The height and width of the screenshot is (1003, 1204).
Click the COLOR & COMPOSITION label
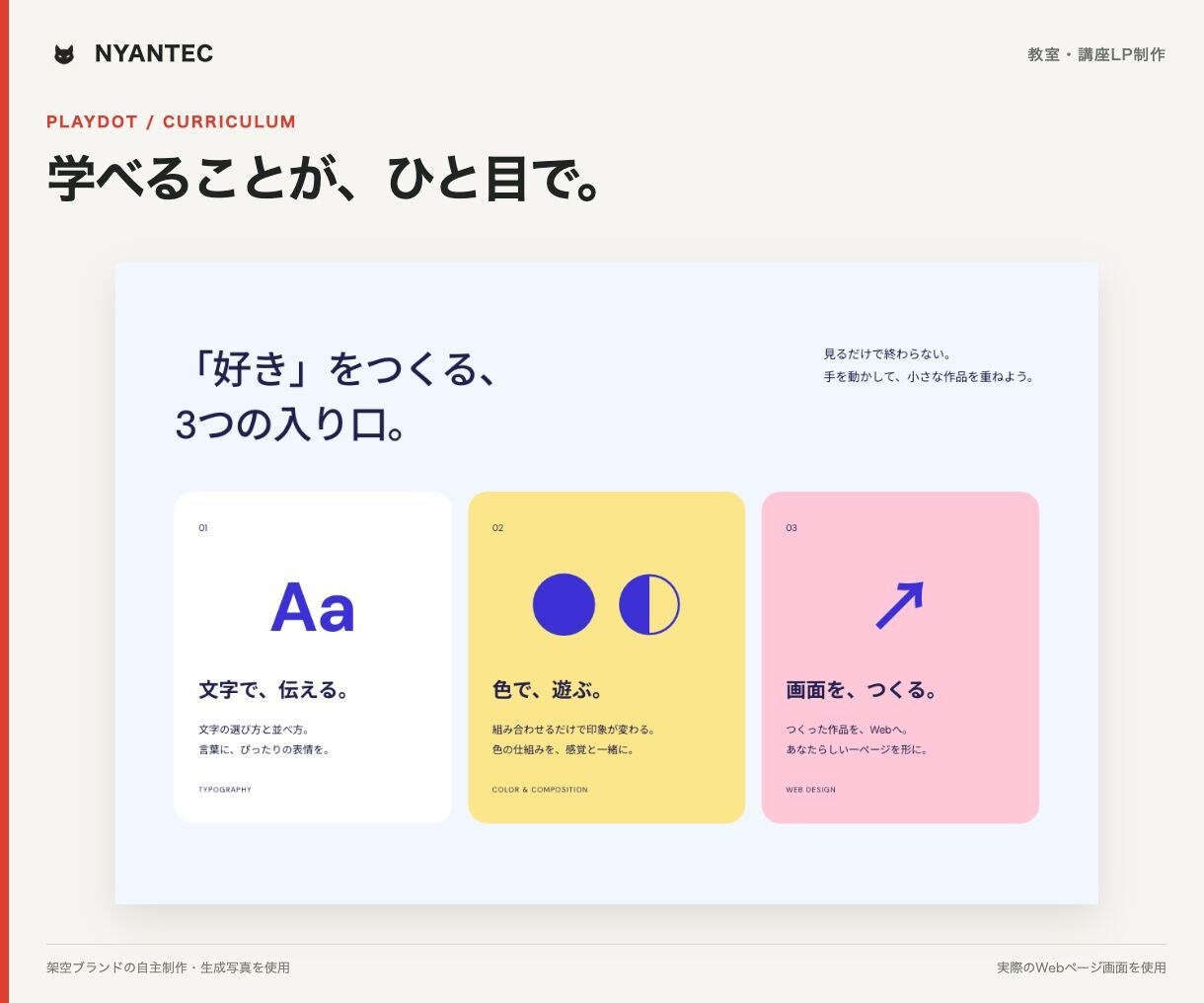[540, 790]
